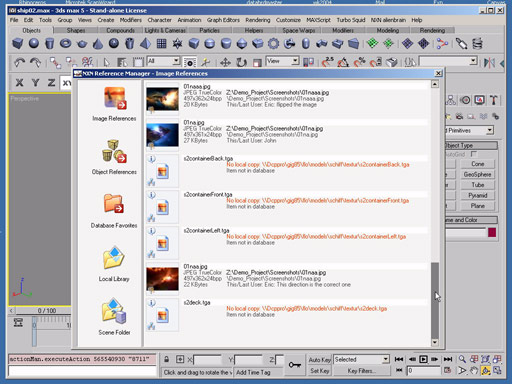Click the Mirror Selected Objects icon
Viewport: 512px width, 384px height.
click(x=489, y=62)
